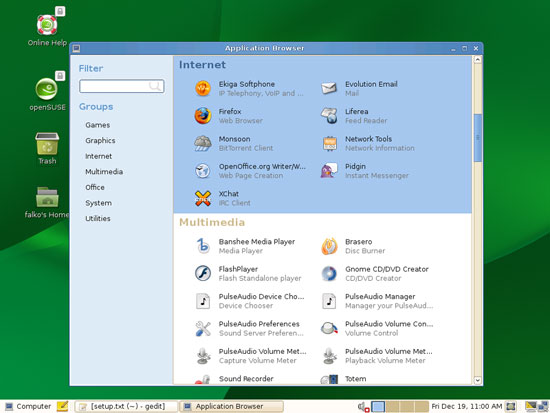Viewport: 550px width, 413px height.
Task: Click the display tray icon beside the clock
Action: (511, 406)
